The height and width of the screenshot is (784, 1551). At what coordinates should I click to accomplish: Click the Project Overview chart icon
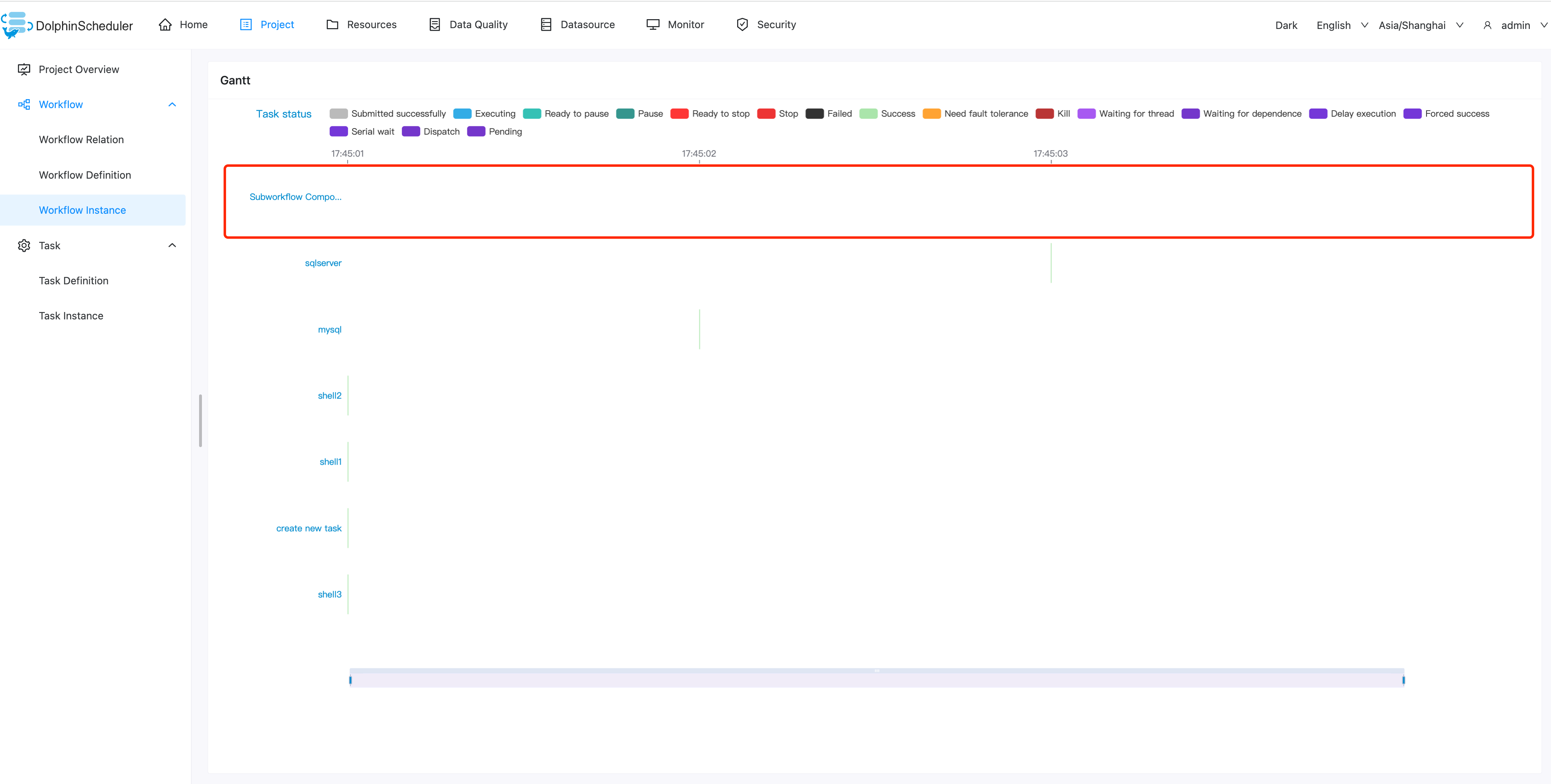[x=24, y=69]
